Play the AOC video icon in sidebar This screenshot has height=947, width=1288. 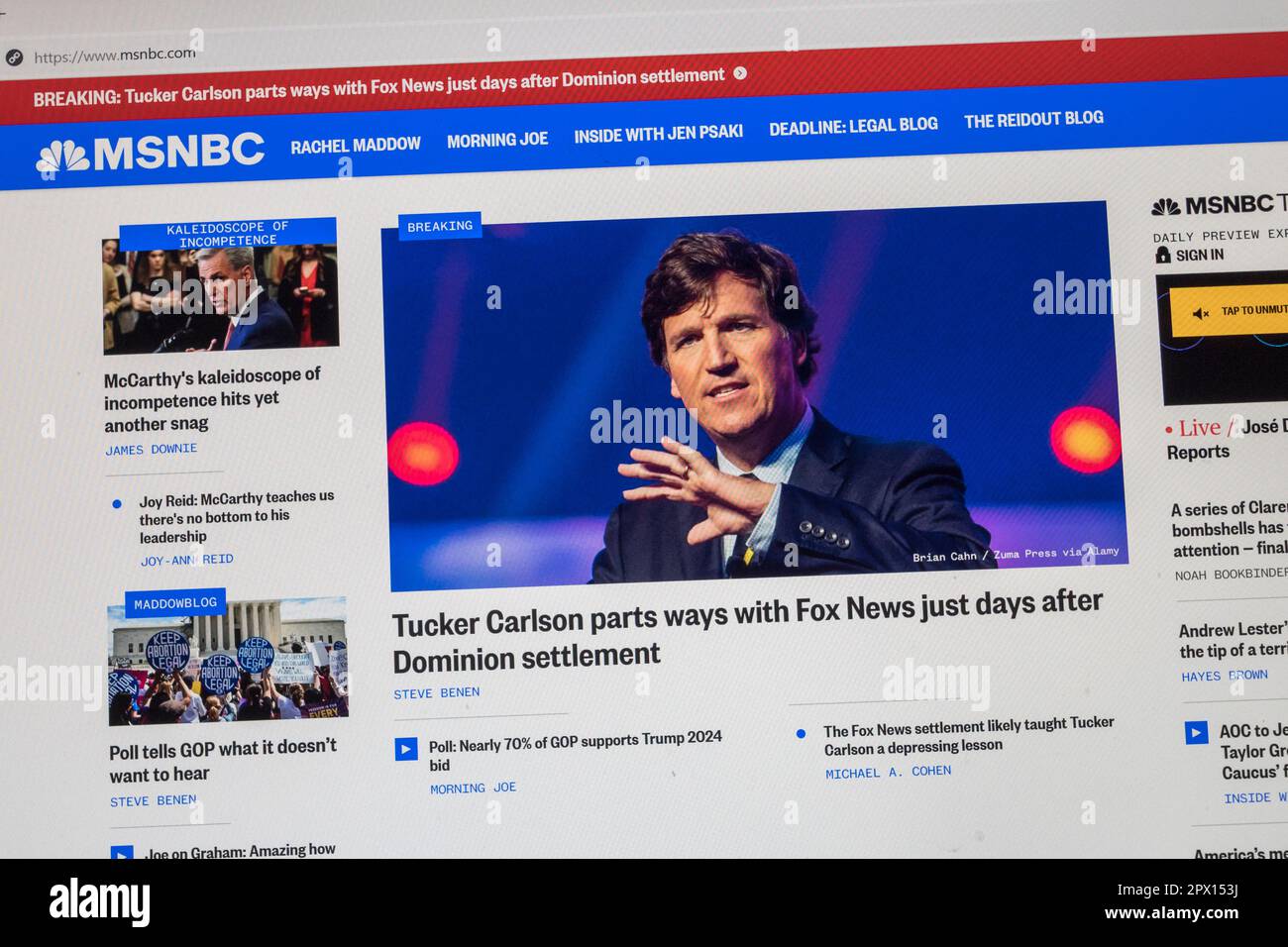click(x=1197, y=733)
